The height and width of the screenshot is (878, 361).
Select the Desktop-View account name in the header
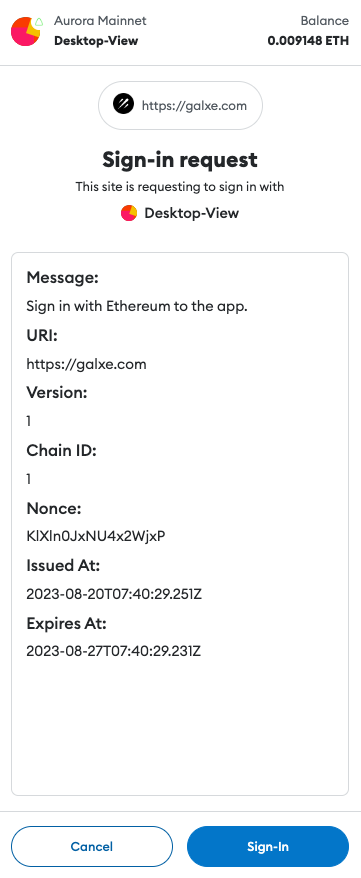click(x=96, y=41)
